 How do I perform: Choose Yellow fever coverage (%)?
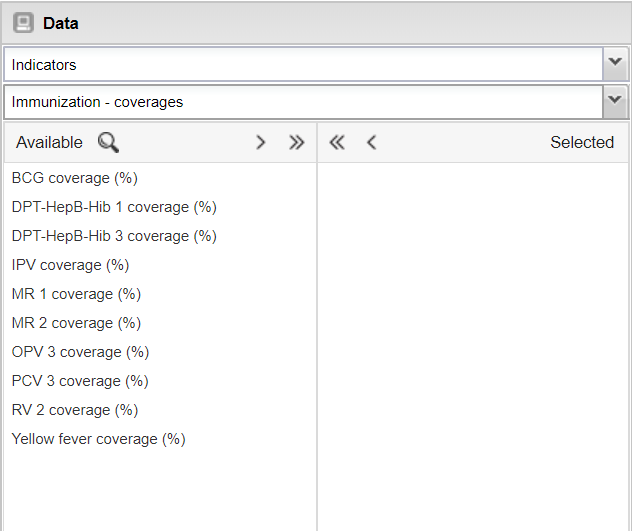tap(98, 439)
